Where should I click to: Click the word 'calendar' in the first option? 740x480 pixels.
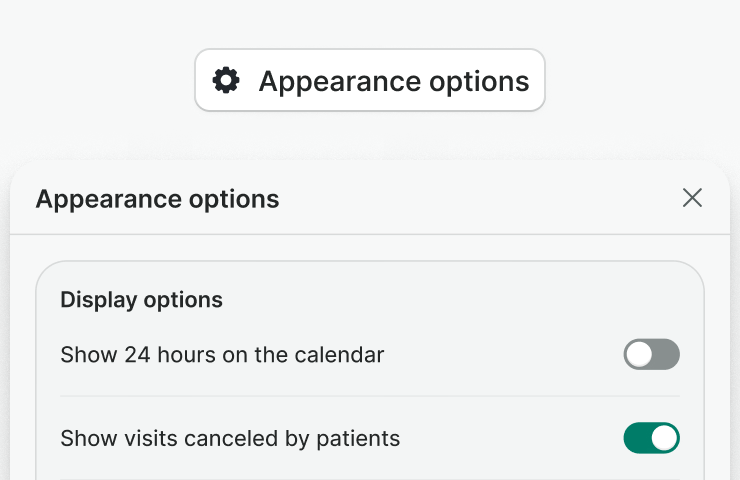342,355
